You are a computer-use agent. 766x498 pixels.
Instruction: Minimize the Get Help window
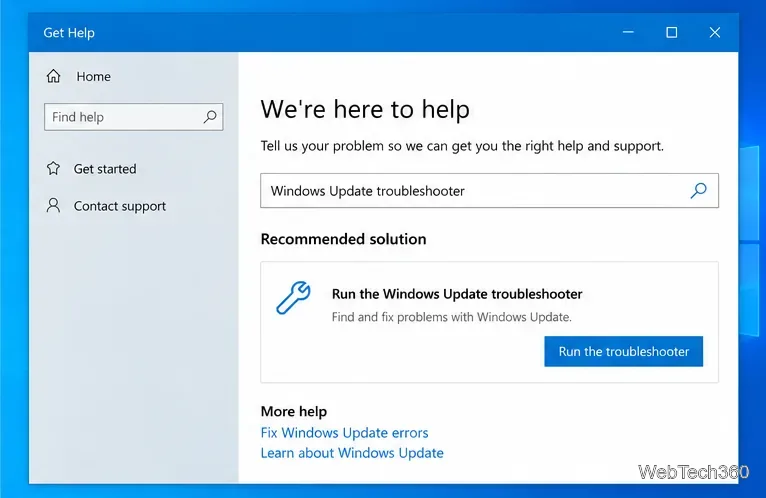coord(628,32)
